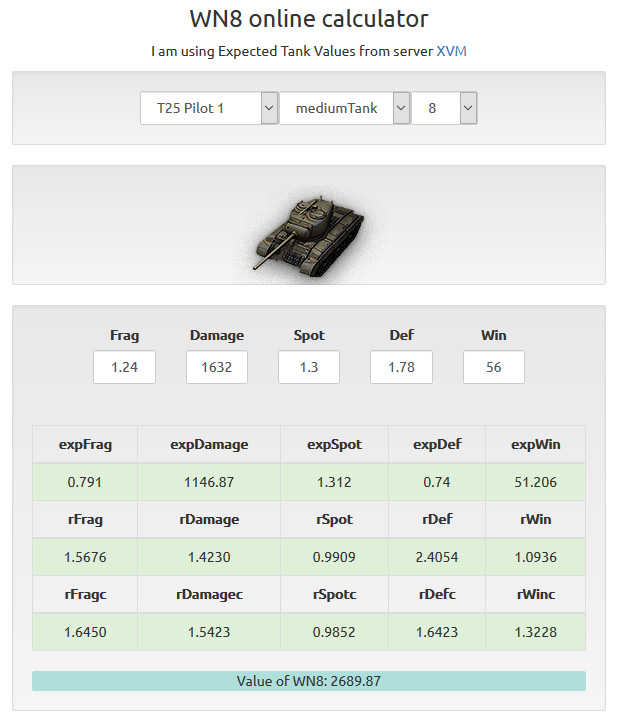
Task: Open the tier 8 dropdown
Action: coord(444,108)
